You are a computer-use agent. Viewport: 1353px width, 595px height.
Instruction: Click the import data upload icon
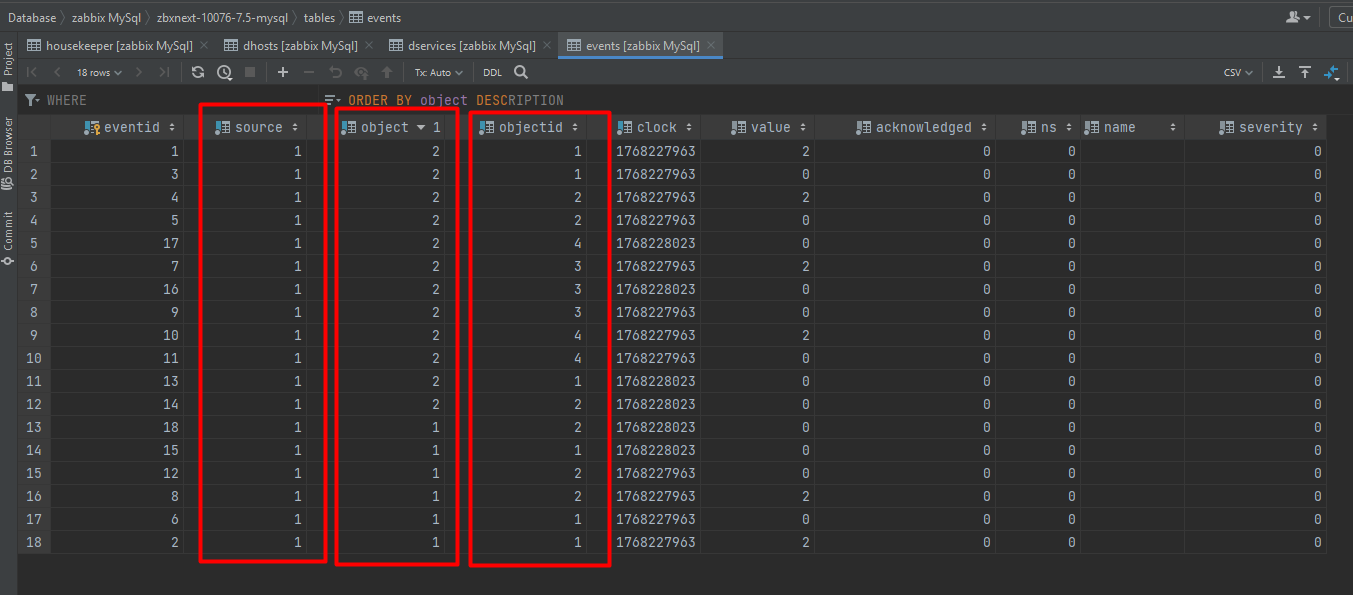1305,72
